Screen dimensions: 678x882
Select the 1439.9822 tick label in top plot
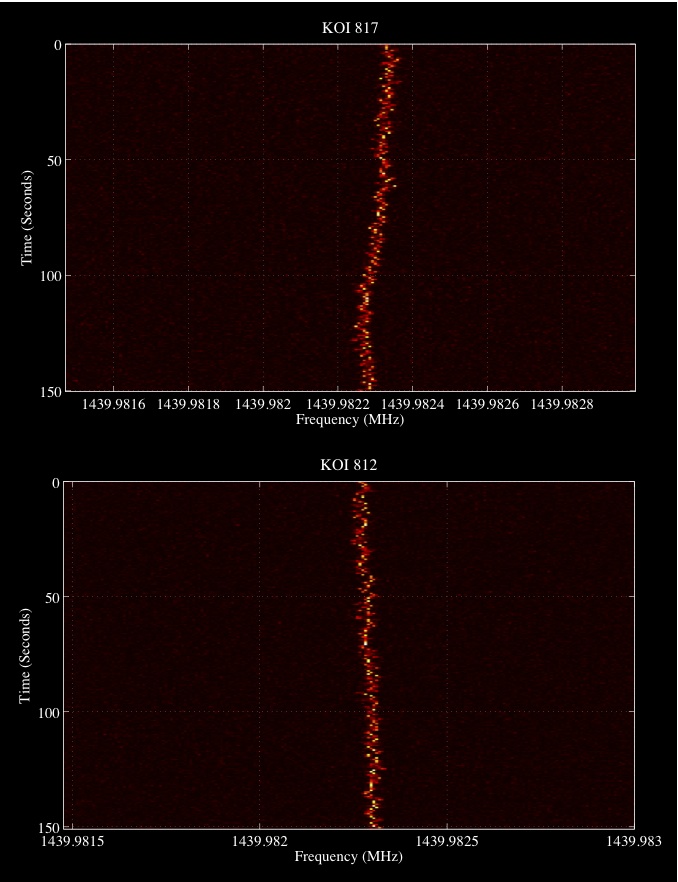pyautogui.click(x=337, y=405)
